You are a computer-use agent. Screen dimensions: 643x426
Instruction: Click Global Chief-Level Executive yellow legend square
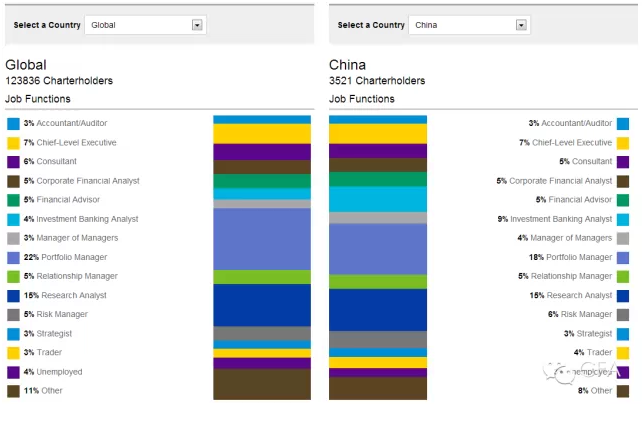(x=13, y=143)
